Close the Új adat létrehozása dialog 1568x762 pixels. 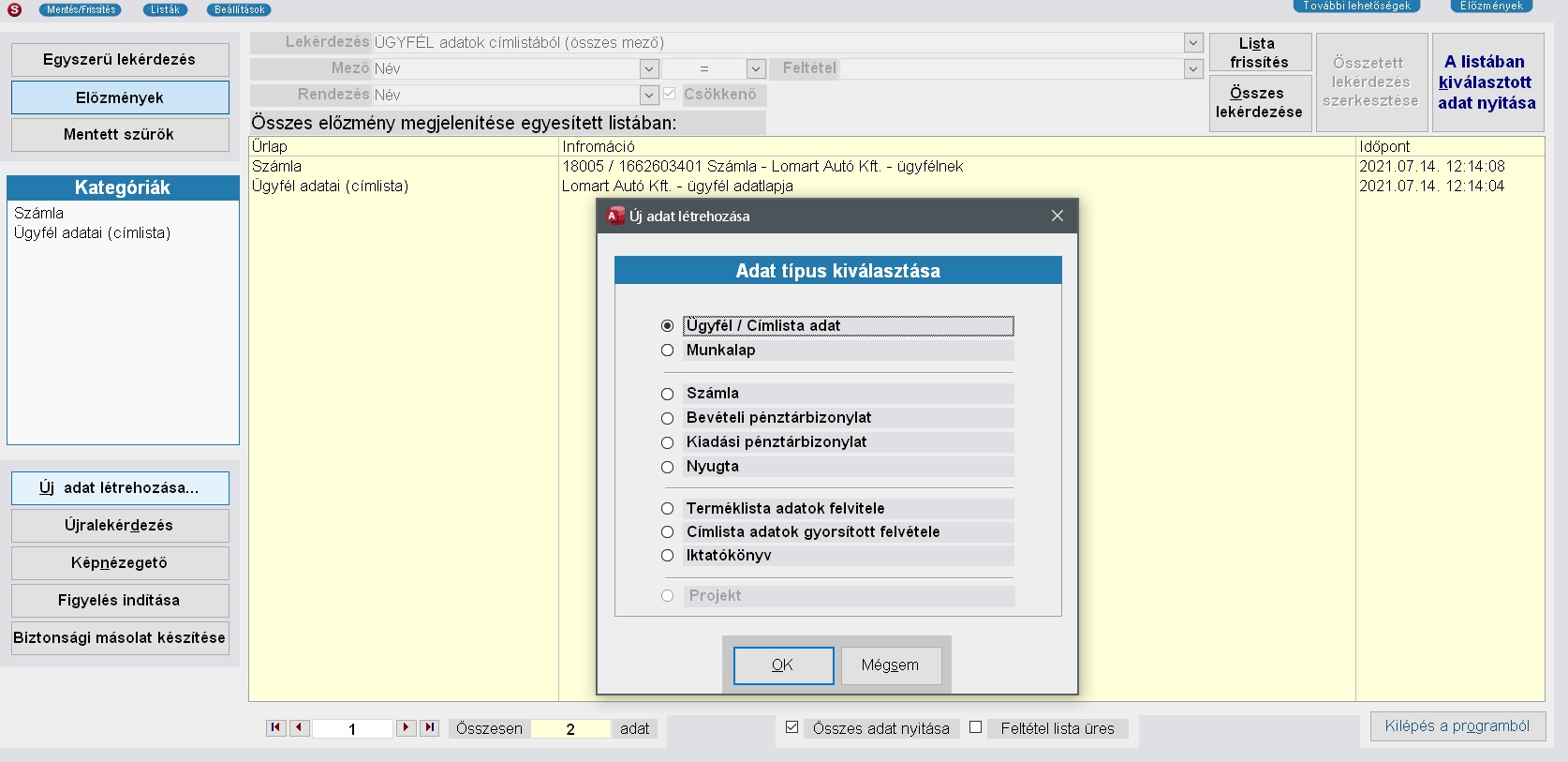1057,216
